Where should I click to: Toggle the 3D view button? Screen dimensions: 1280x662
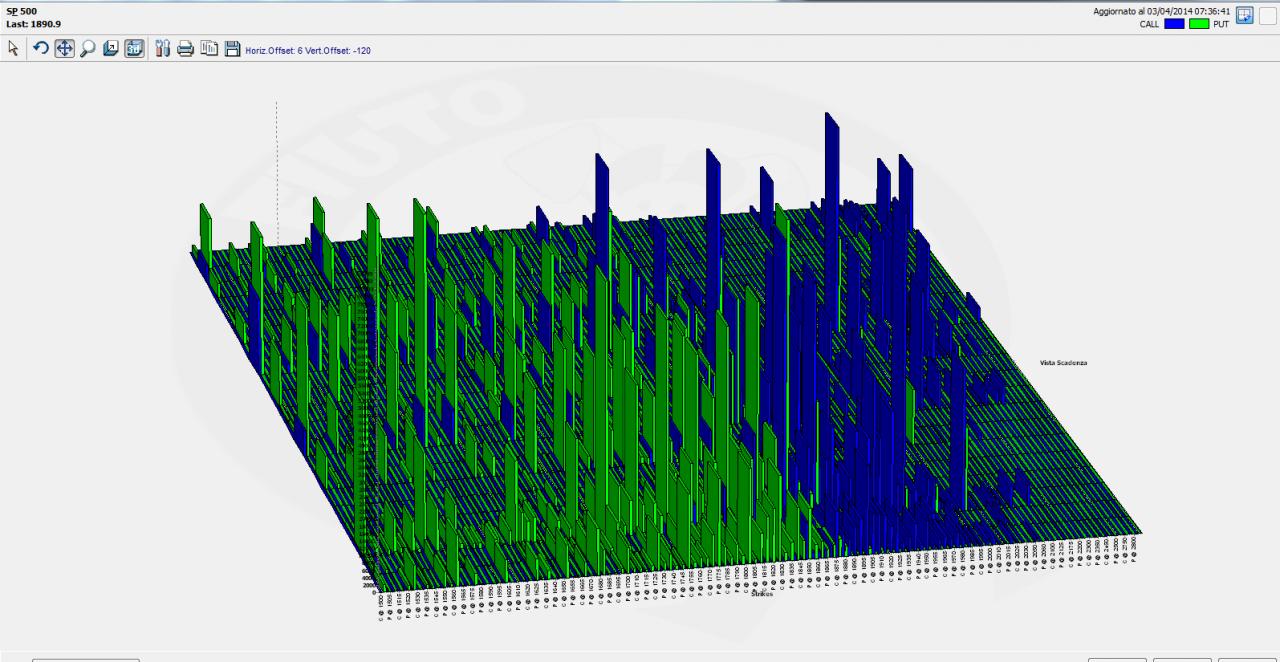click(134, 48)
